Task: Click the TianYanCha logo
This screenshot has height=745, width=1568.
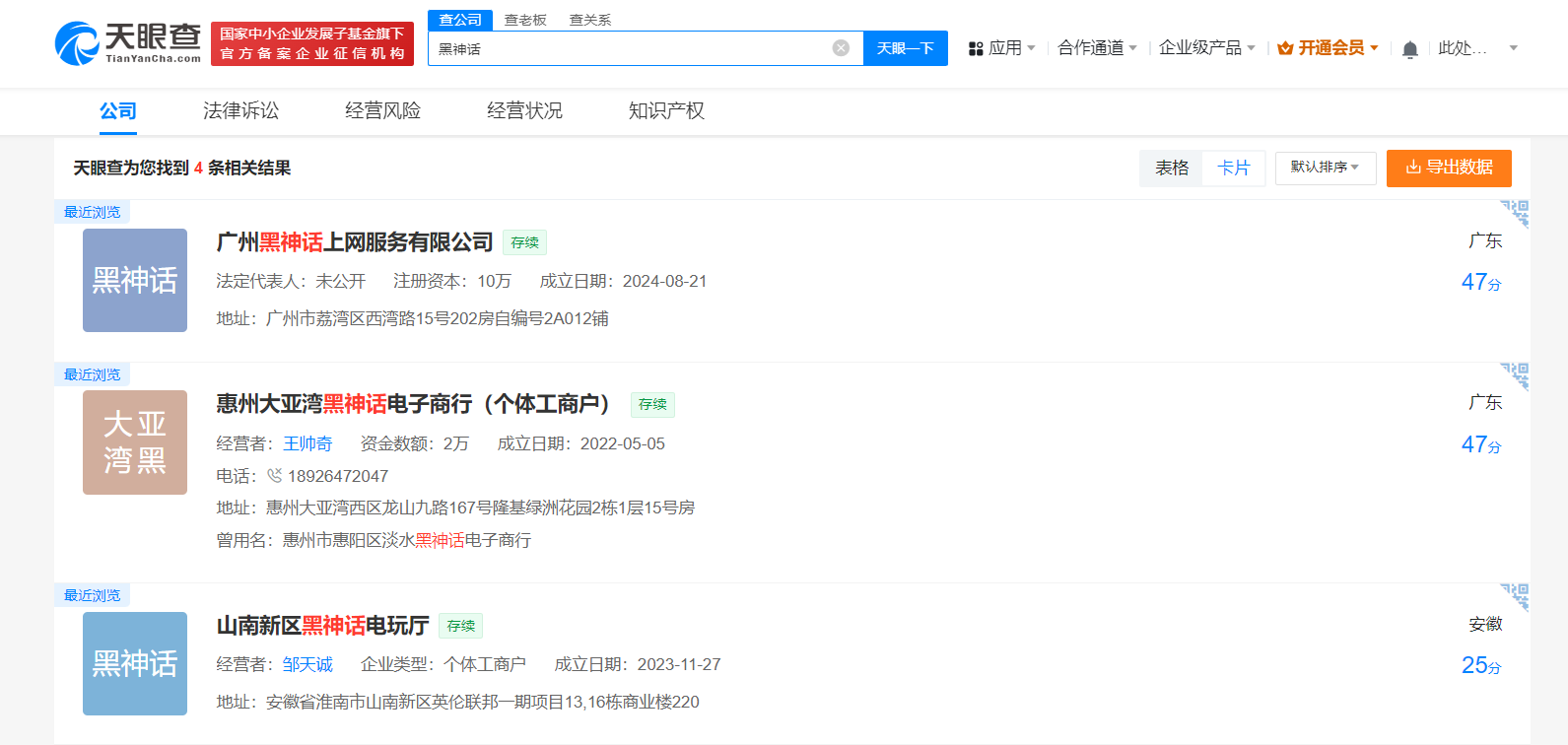Action: coord(128,44)
